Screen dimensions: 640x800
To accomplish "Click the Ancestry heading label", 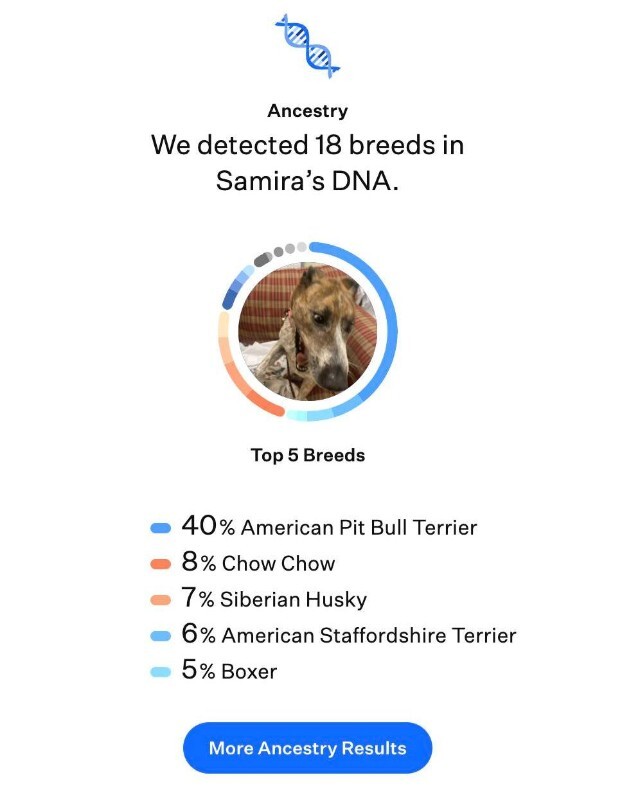I will (306, 110).
